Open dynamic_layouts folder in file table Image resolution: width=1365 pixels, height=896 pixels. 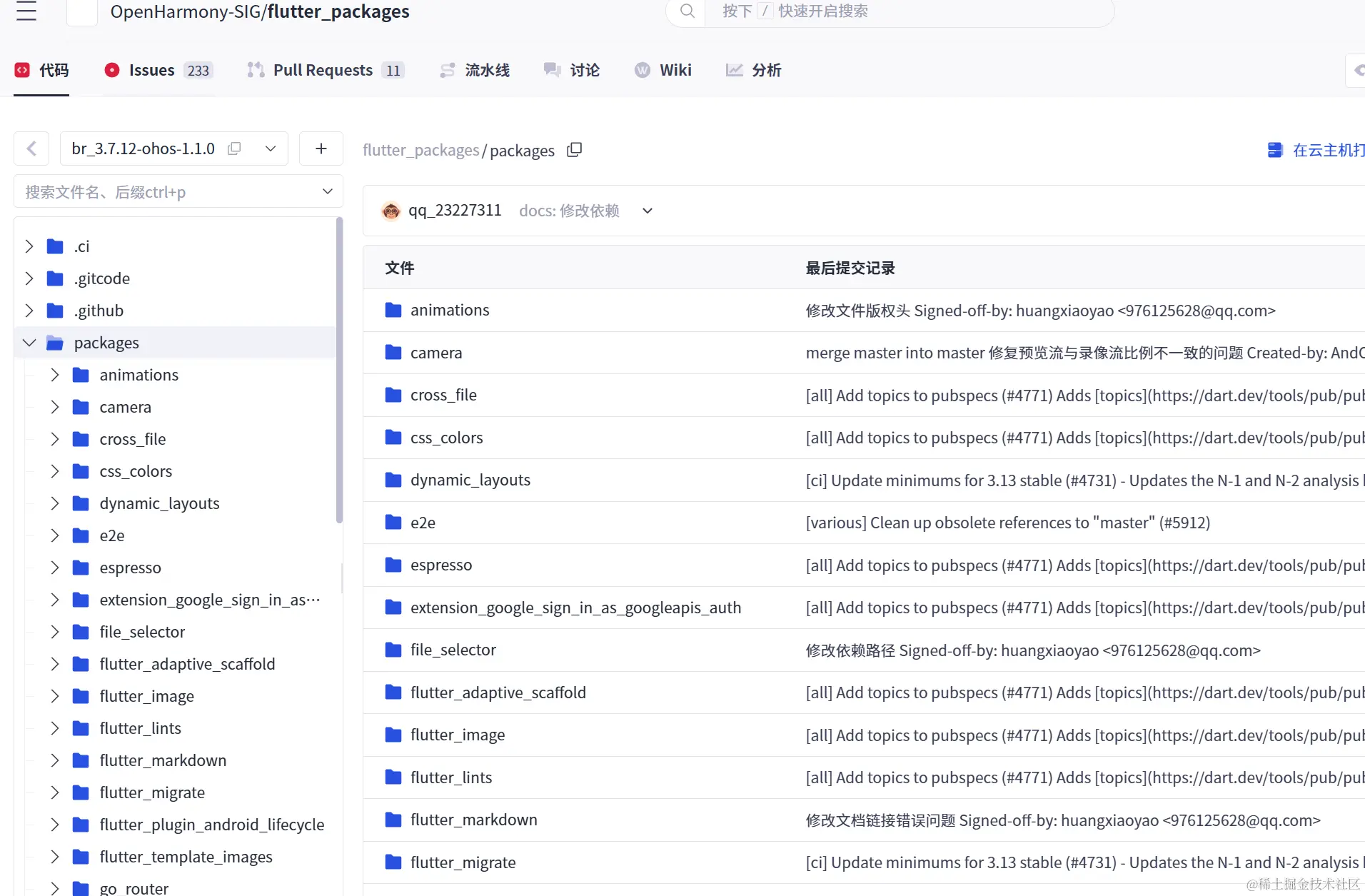click(470, 480)
